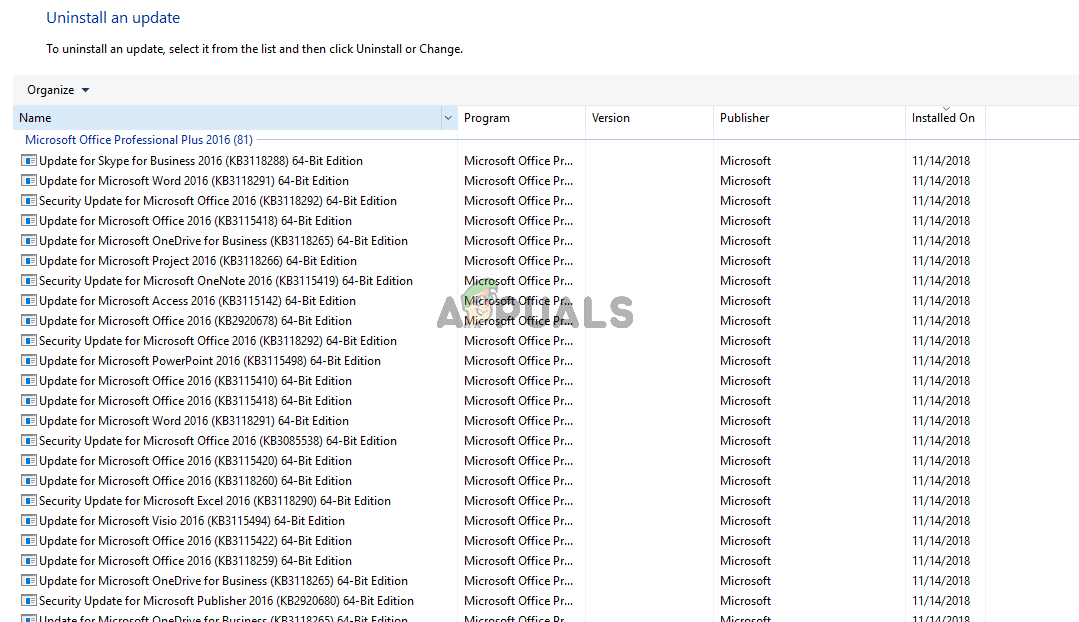Click the icon of Publisher 2016 KB2920680 security update
This screenshot has width=1079, height=622.
[x=29, y=600]
